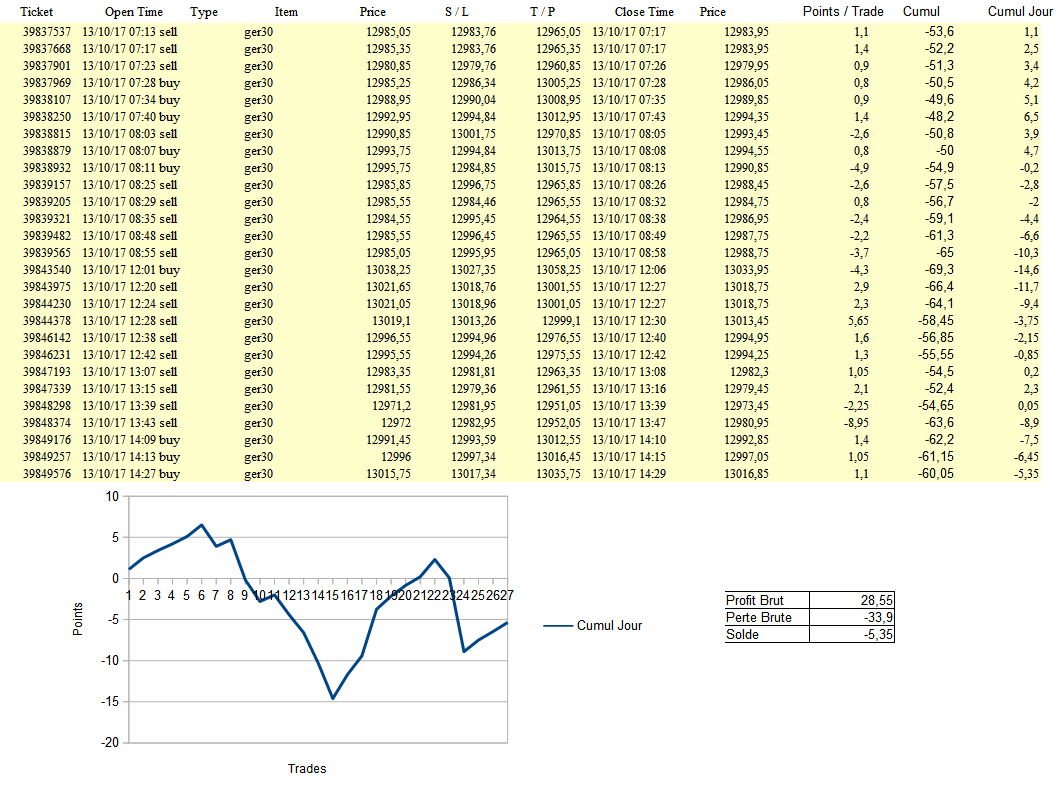The width and height of the screenshot is (1058, 791).
Task: Click the Trades axis title on chart
Action: pos(307,768)
